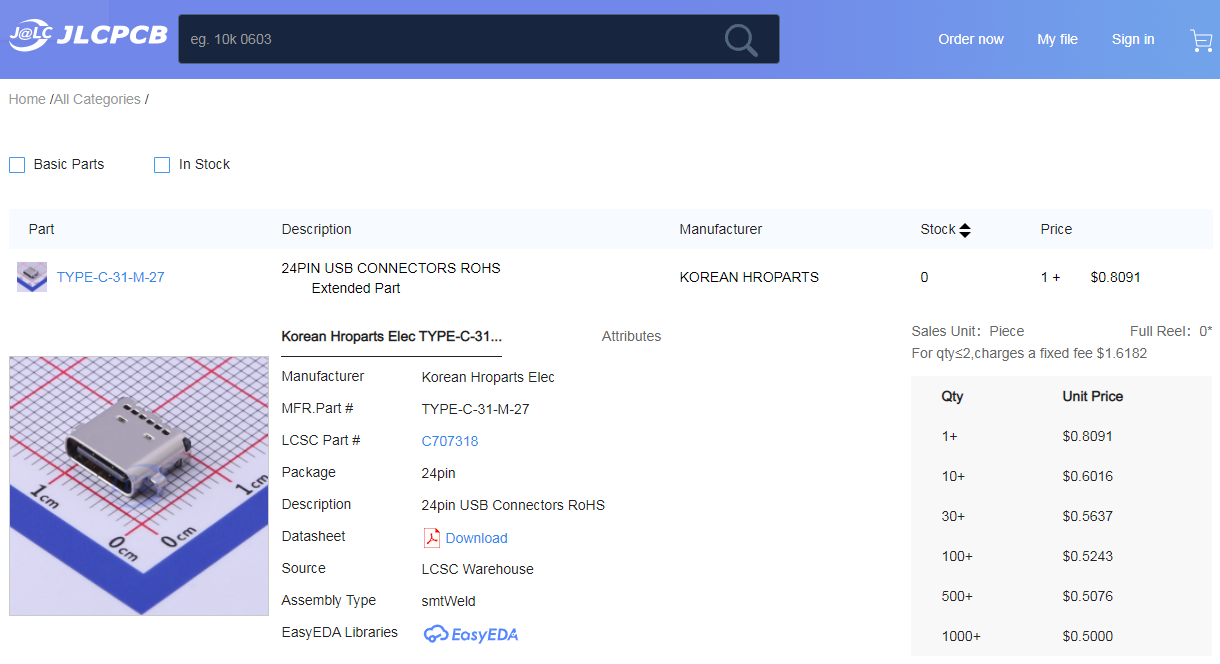Screen dimensions: 1220x664
Task: Click the Stock column sort arrows
Action: [965, 230]
